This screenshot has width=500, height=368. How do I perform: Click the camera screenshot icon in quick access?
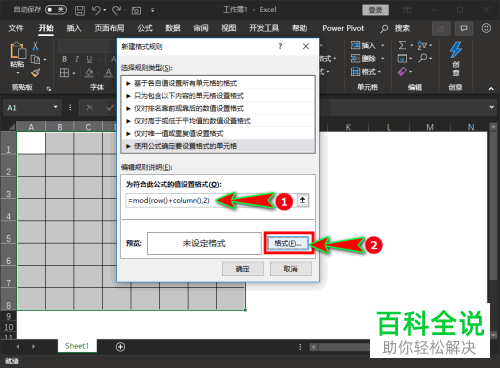pyautogui.click(x=136, y=11)
